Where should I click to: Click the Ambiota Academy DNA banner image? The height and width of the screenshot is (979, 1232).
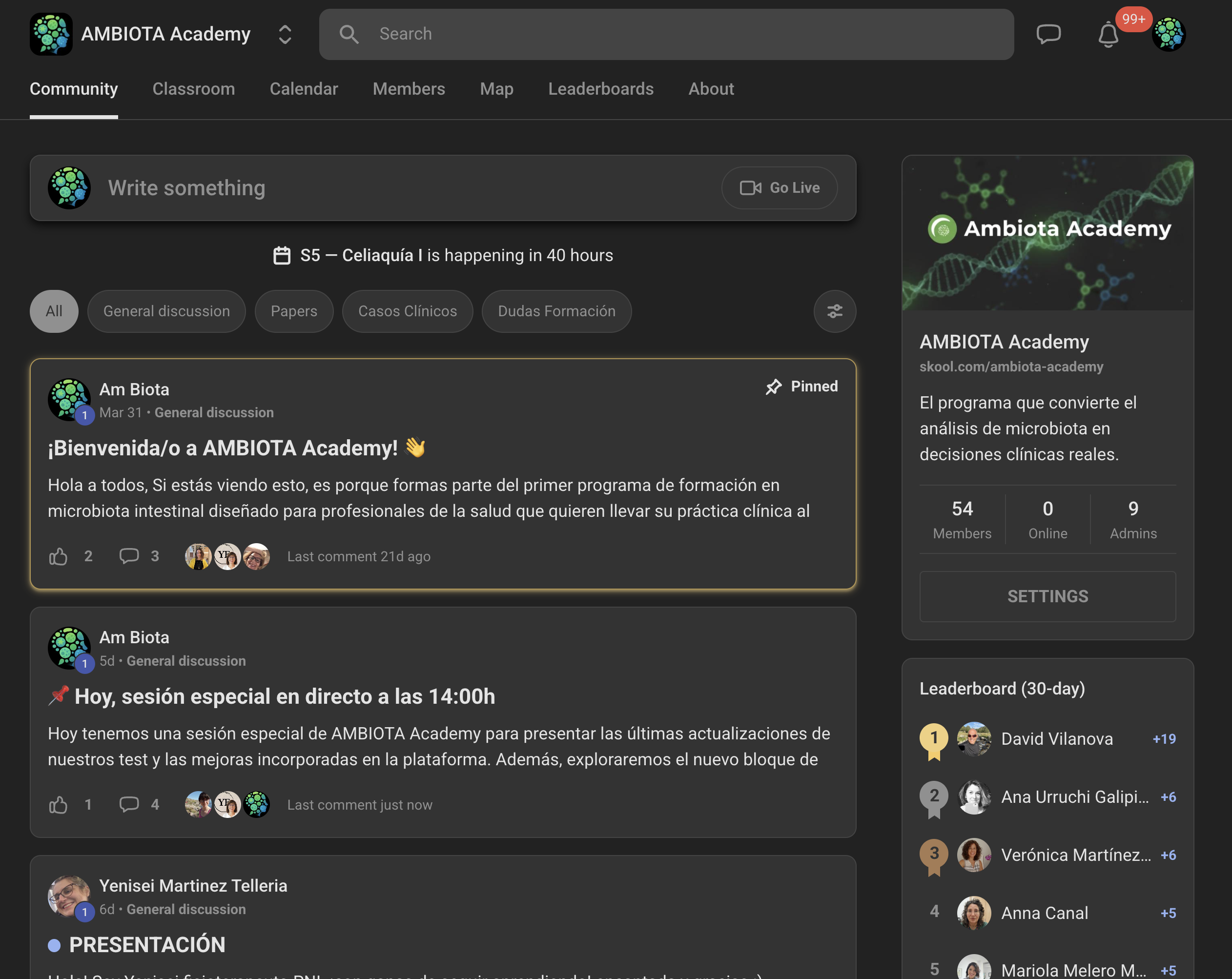(1047, 233)
